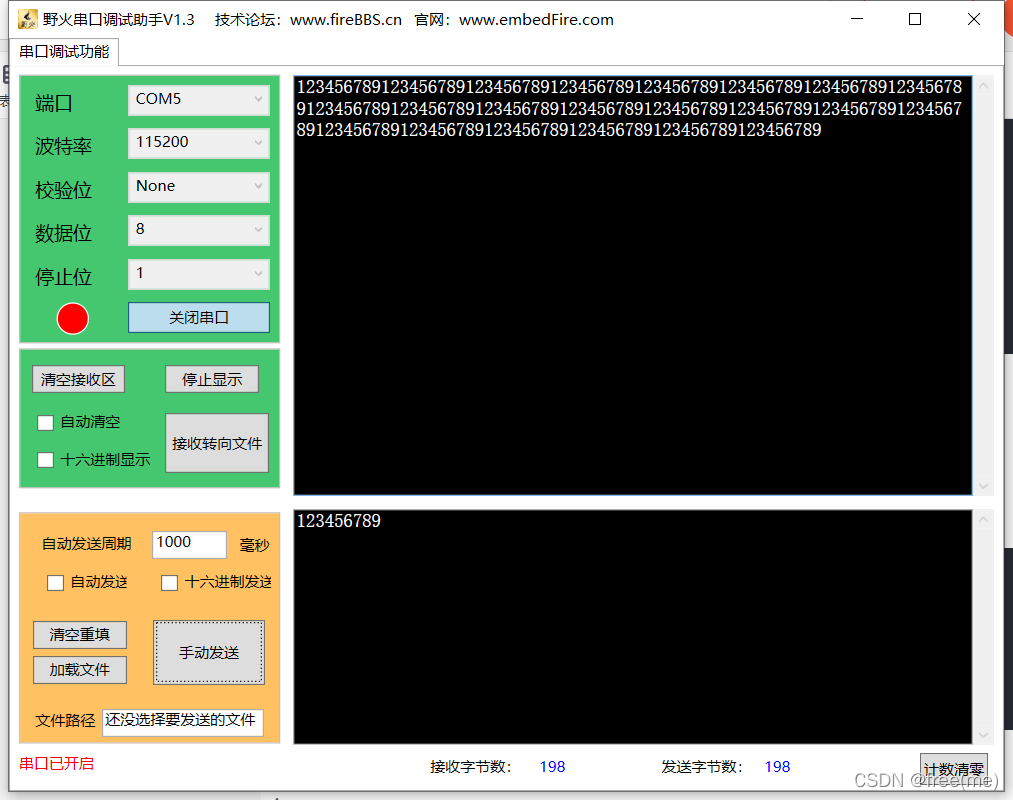1013x800 pixels.
Task: Click the 自动发送周期 input field
Action: tap(189, 543)
